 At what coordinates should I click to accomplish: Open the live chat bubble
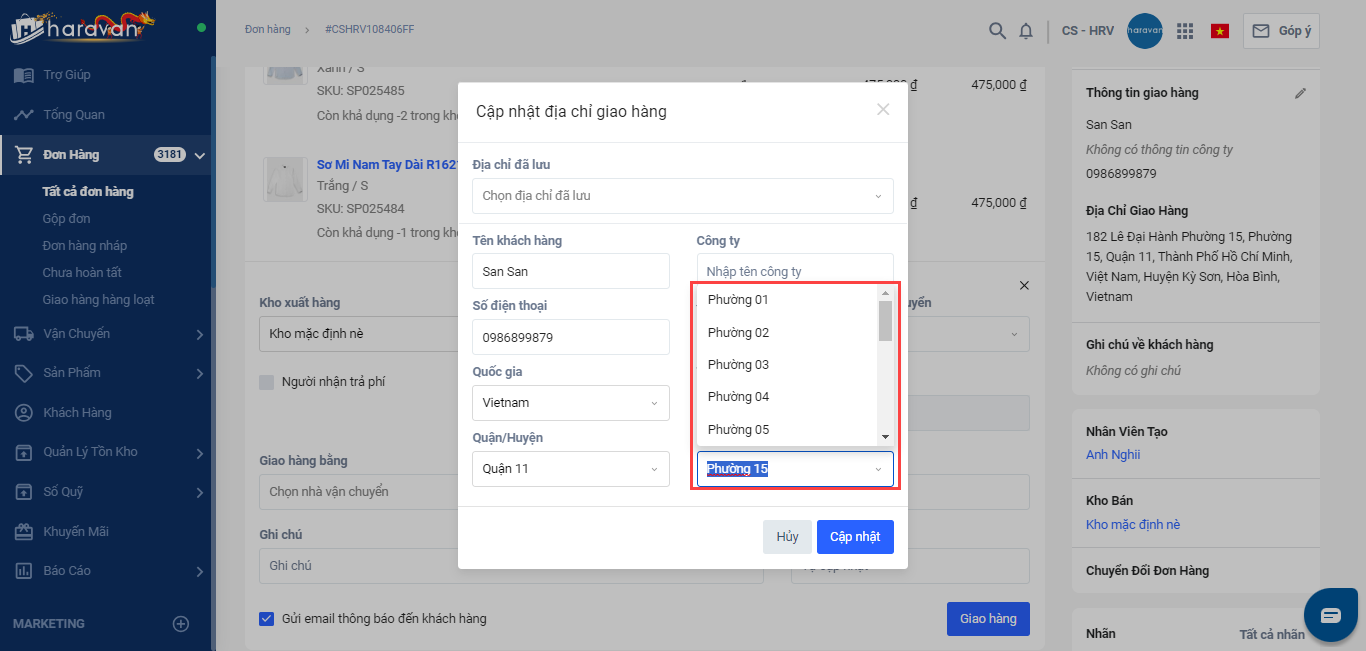[1330, 615]
